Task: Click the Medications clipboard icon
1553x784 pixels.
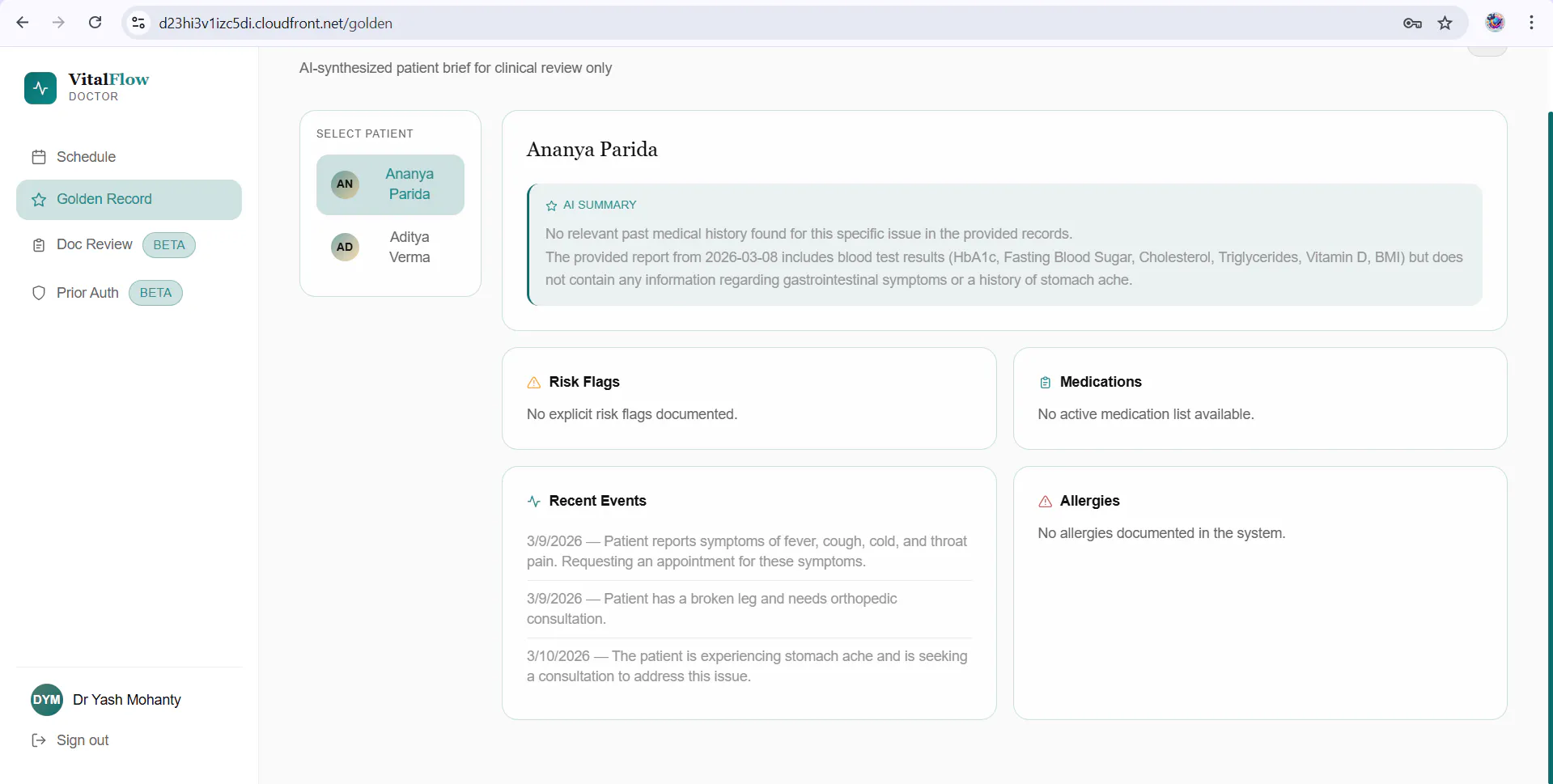Action: [1046, 383]
